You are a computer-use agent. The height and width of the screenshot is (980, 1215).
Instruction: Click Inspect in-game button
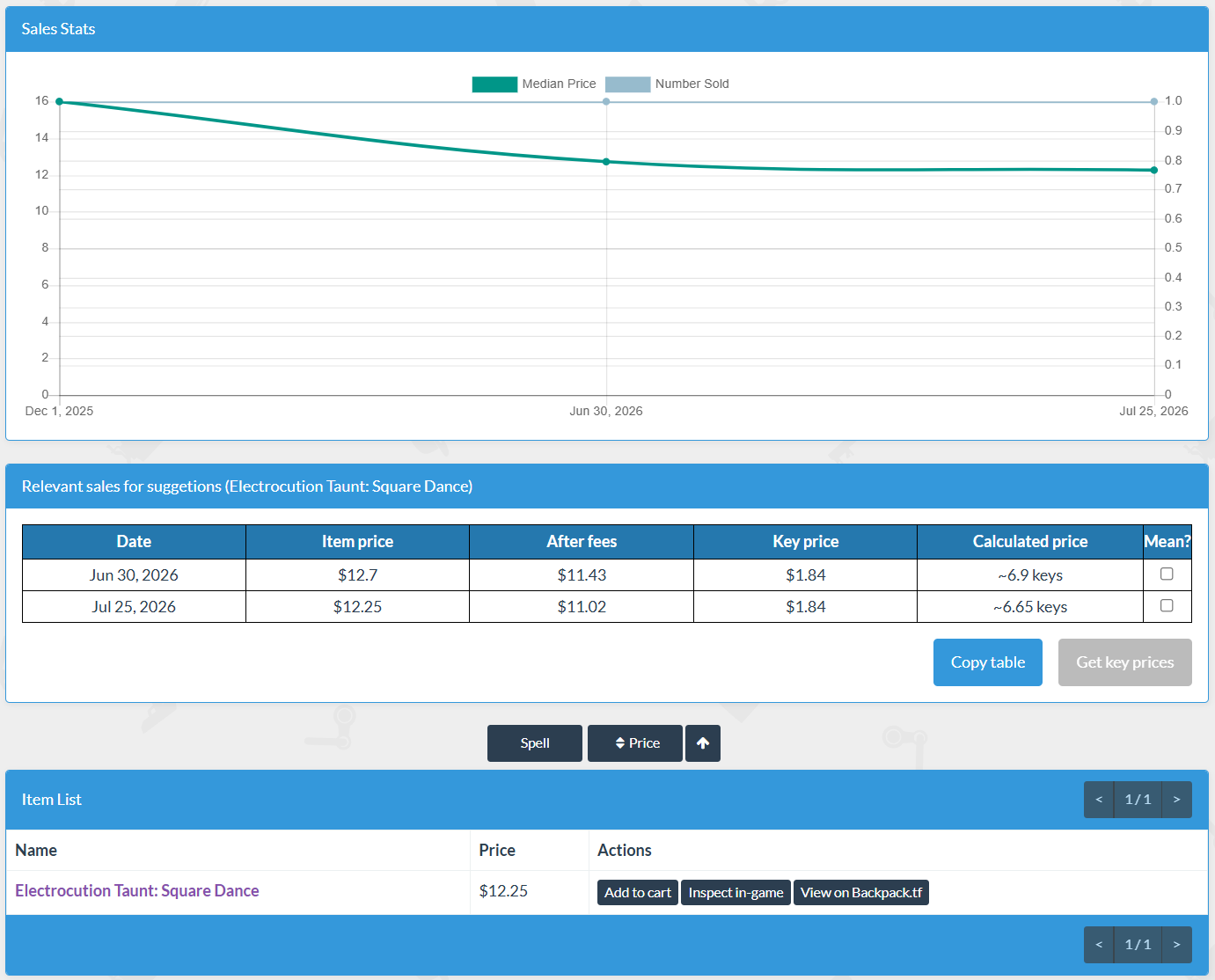[x=736, y=893]
